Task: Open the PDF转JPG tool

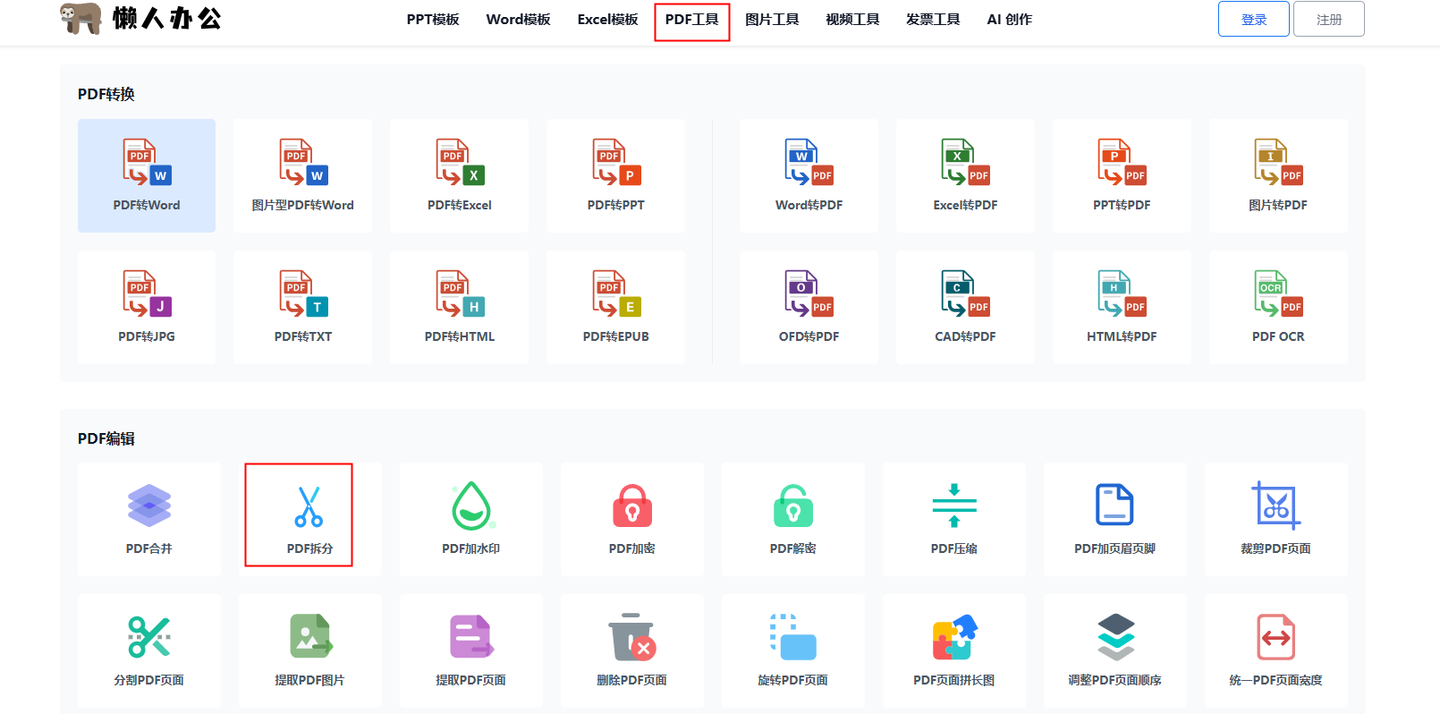Action: point(147,307)
